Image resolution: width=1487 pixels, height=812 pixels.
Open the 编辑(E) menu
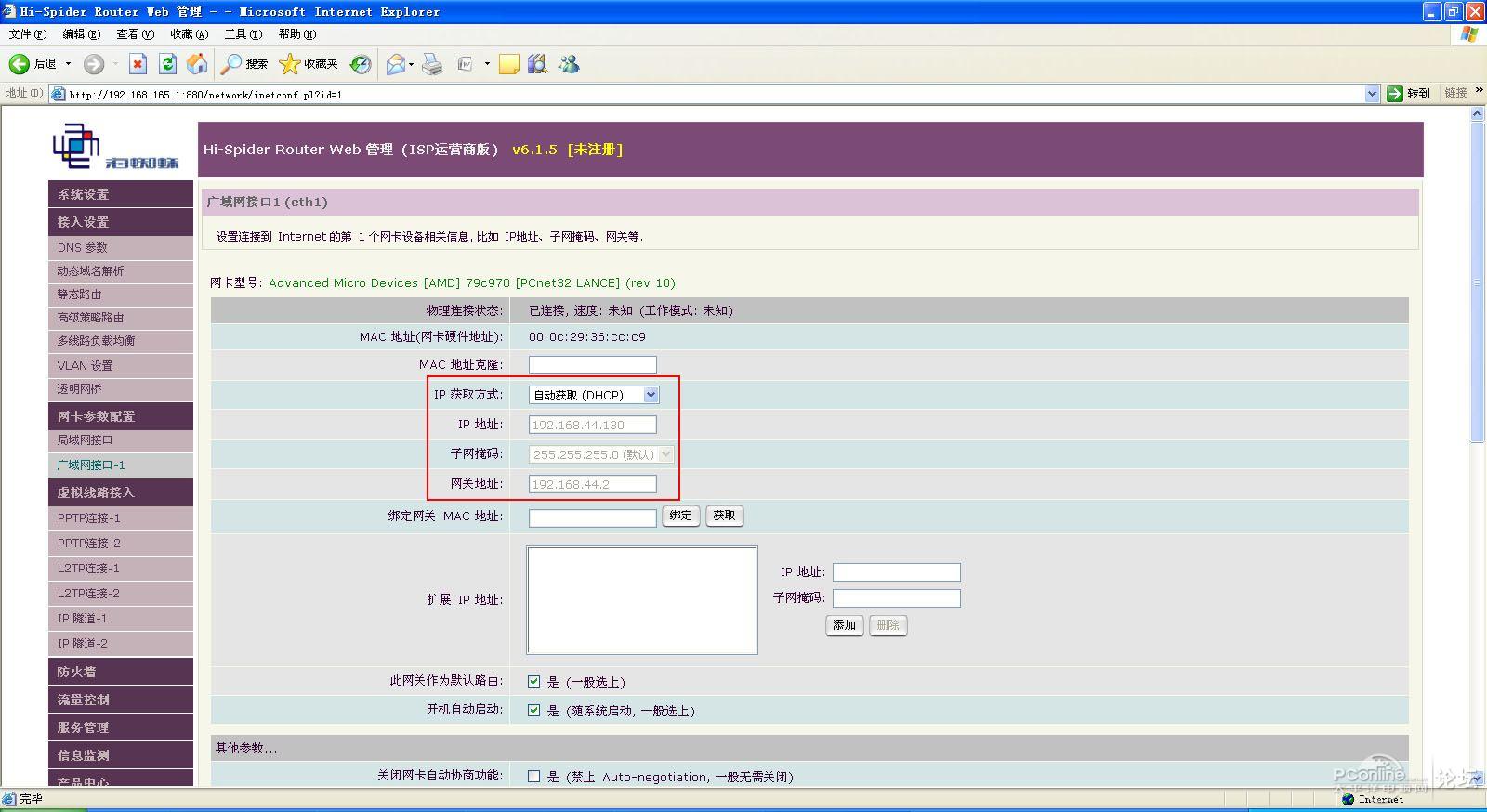point(81,34)
